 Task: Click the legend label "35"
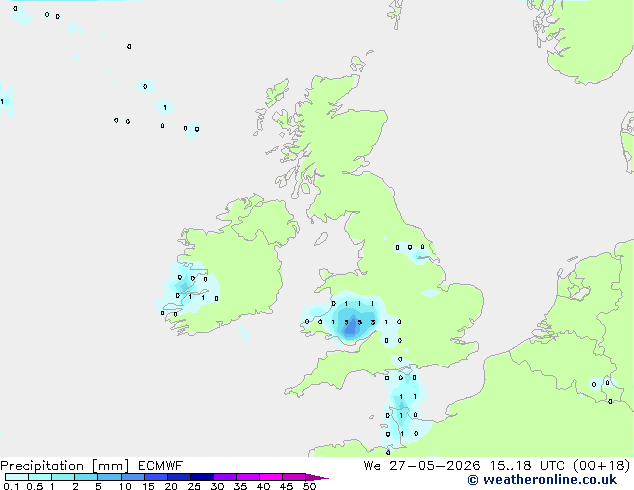240,486
